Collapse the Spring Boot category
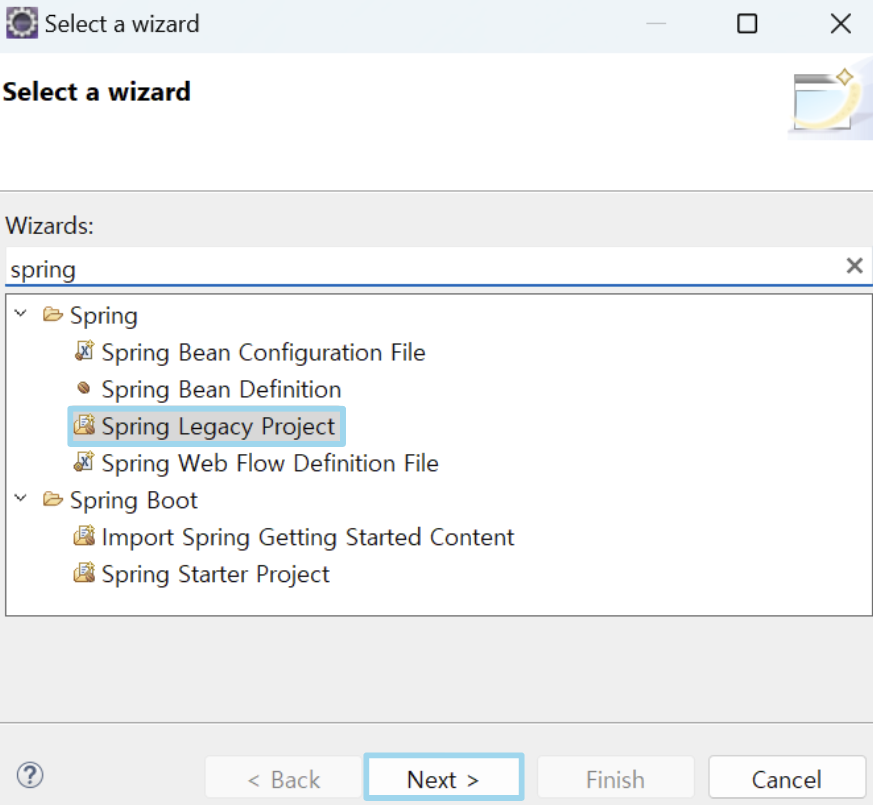This screenshot has width=873, height=805. [21, 498]
